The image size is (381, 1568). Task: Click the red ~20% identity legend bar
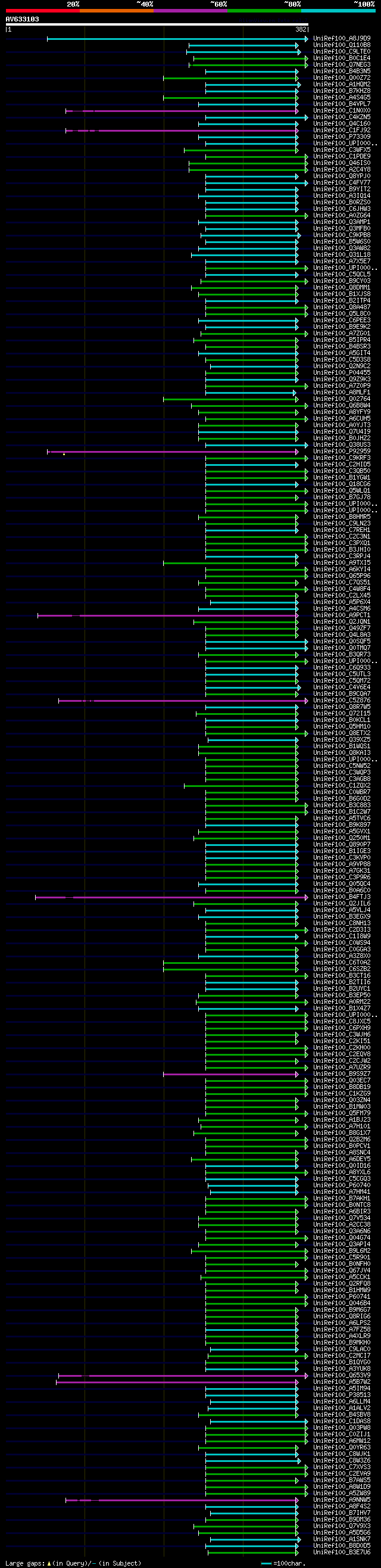[43, 11]
